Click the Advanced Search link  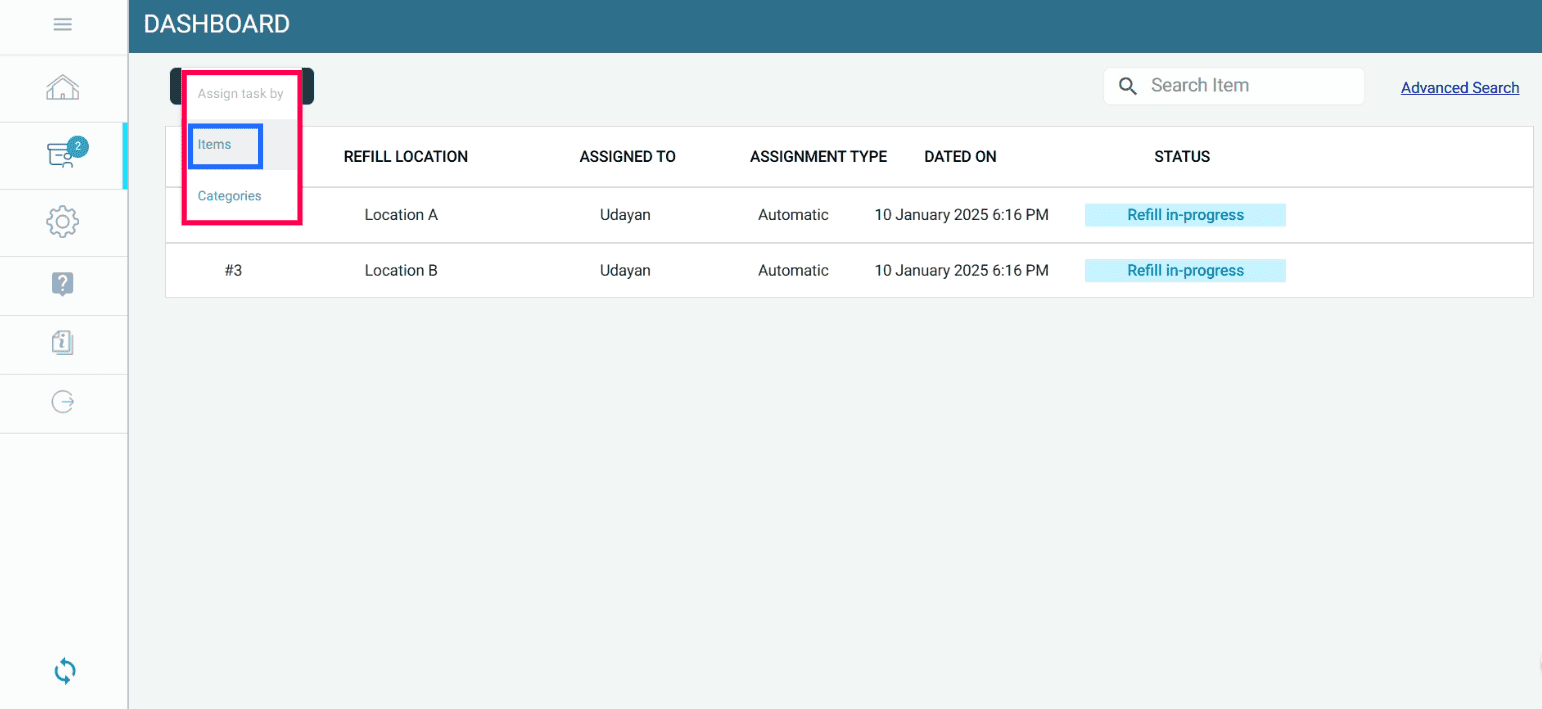[x=1459, y=88]
